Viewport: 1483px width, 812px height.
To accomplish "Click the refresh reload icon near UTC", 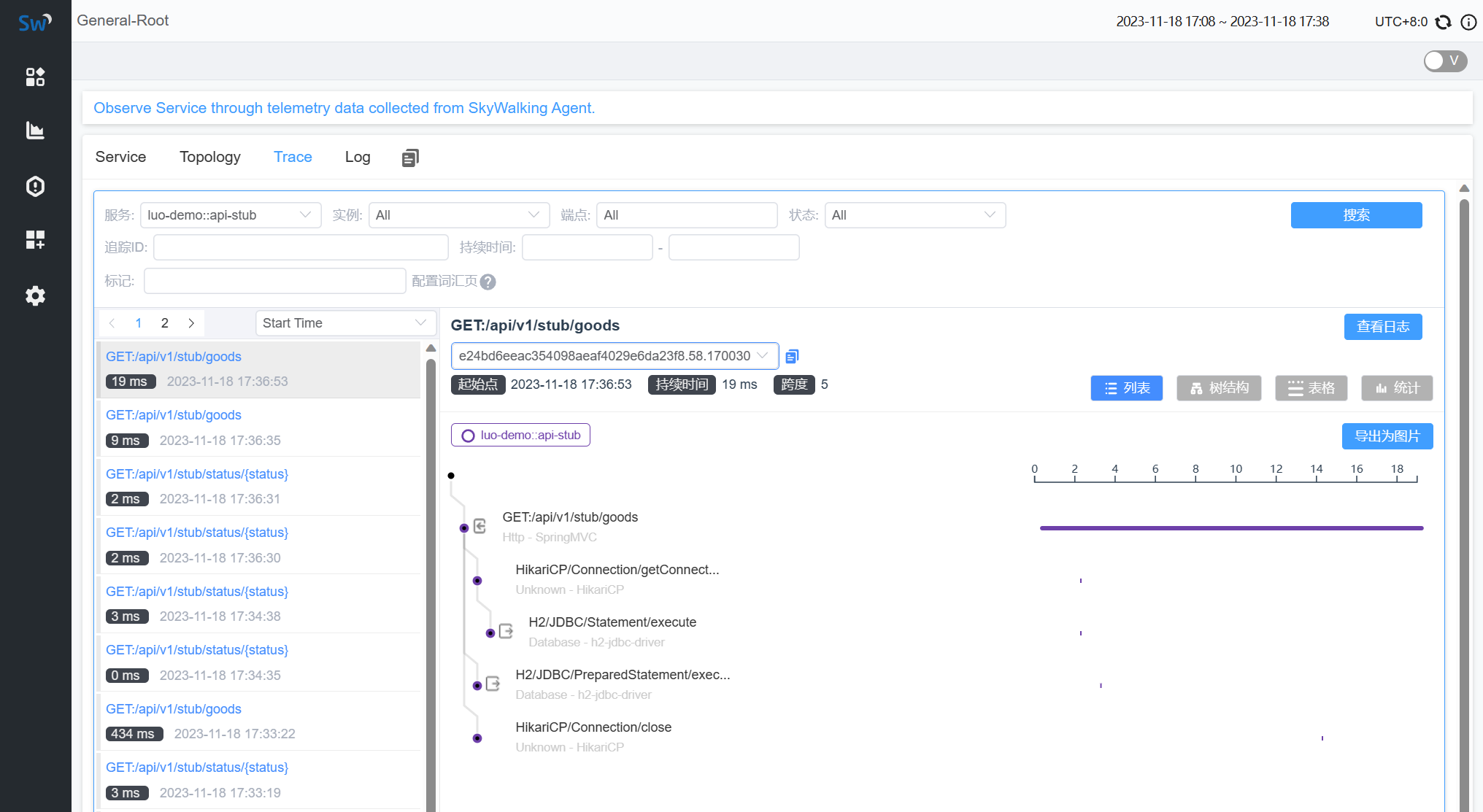I will coord(1443,22).
